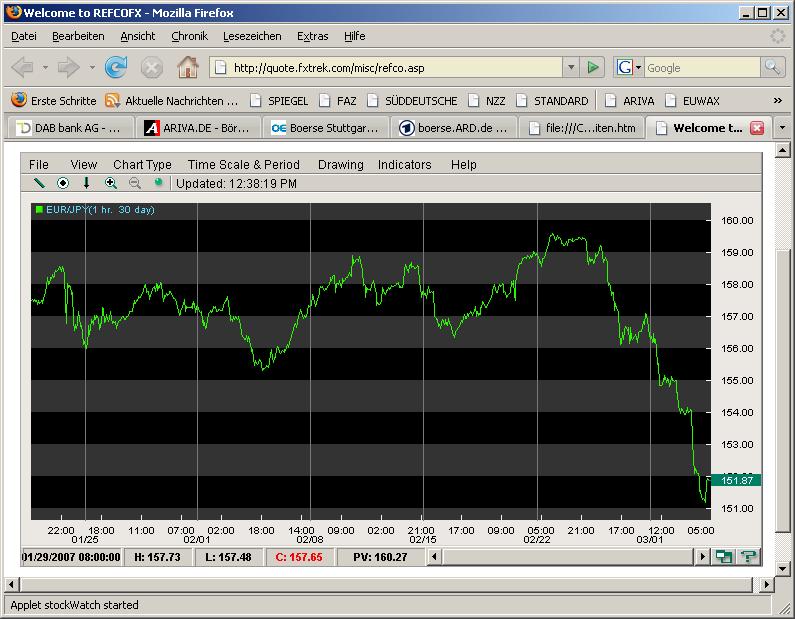The height and width of the screenshot is (619, 795).
Task: Reload the page in Firefox
Action: coord(117,68)
